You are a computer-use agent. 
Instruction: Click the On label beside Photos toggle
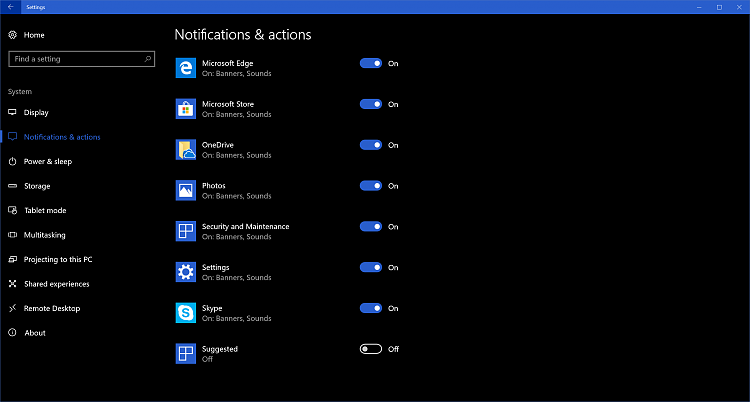pyautogui.click(x=393, y=186)
